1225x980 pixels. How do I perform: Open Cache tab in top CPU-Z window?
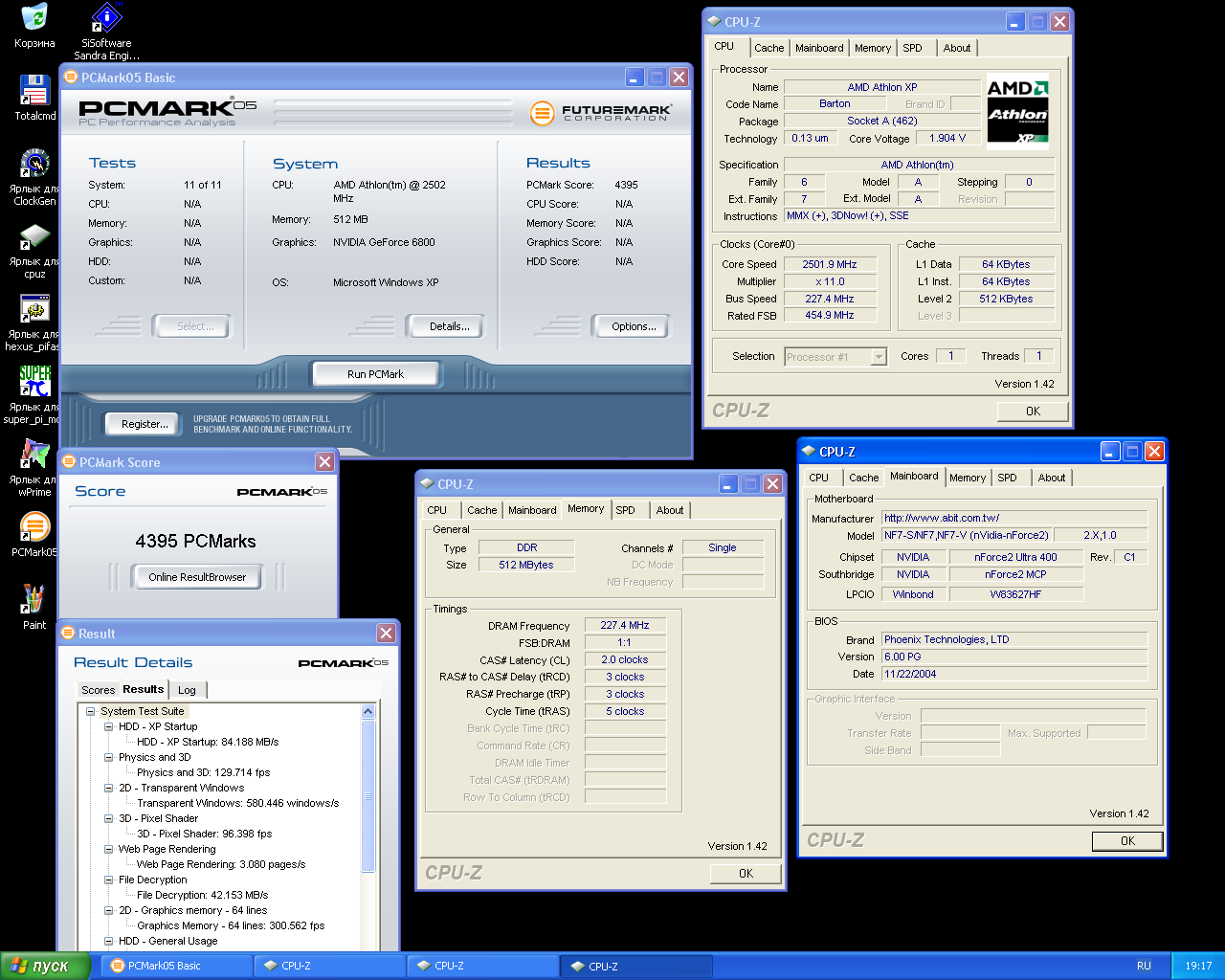(768, 48)
